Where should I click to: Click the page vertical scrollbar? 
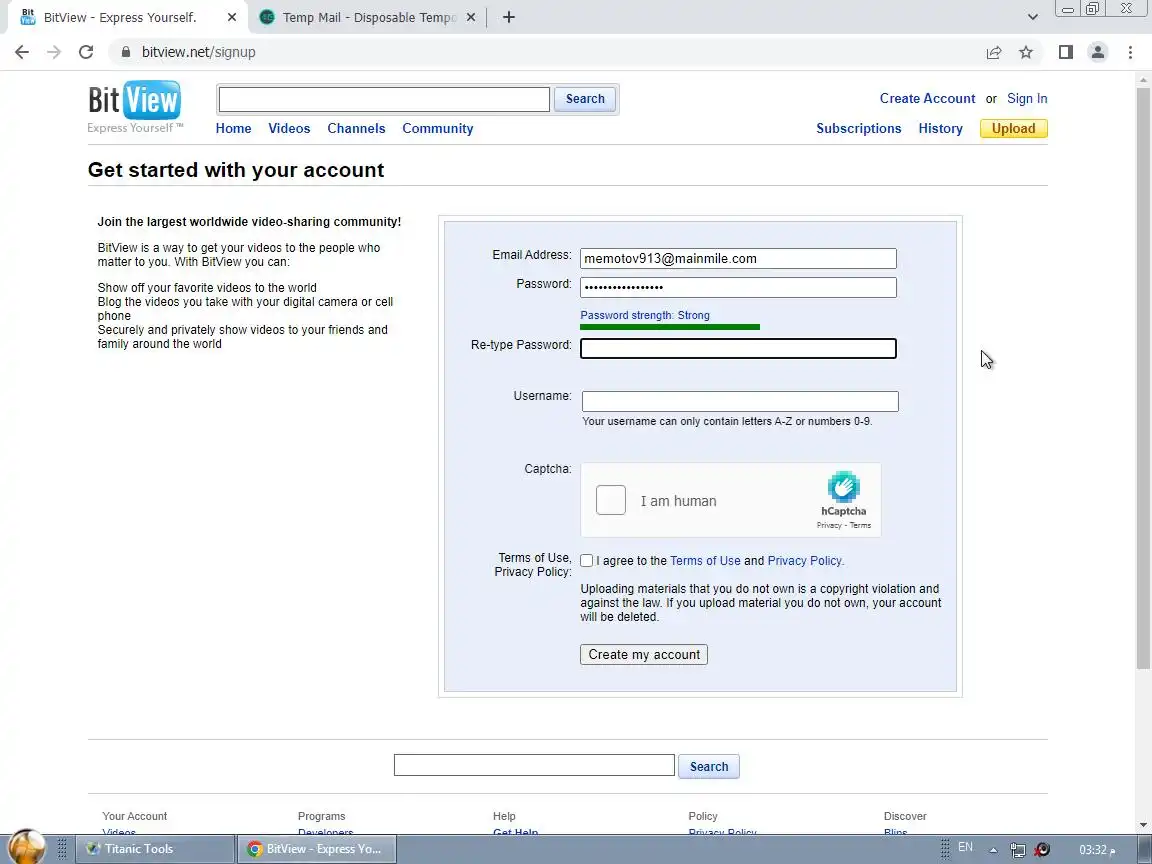point(1143,378)
